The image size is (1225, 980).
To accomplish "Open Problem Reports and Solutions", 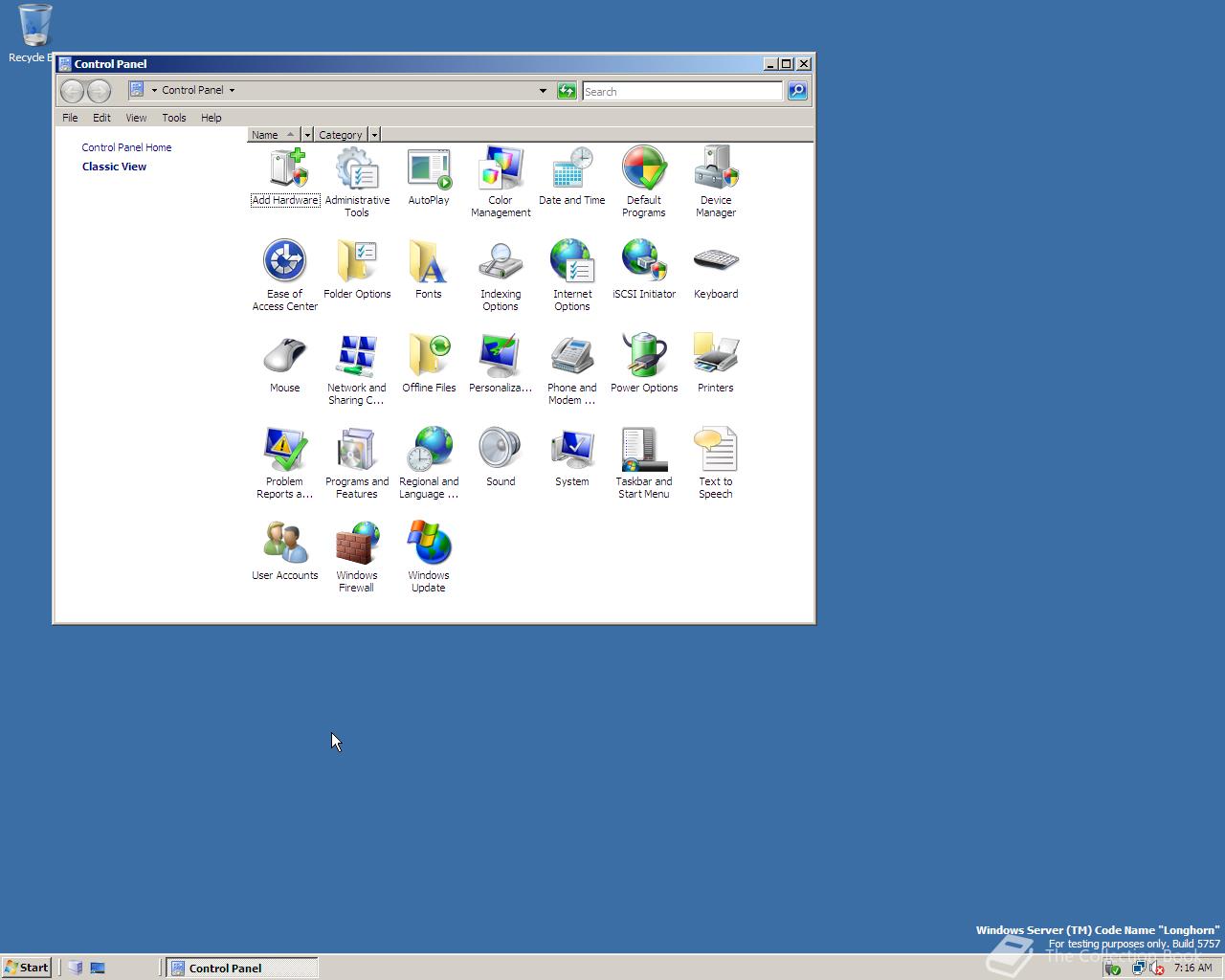I will click(x=285, y=463).
